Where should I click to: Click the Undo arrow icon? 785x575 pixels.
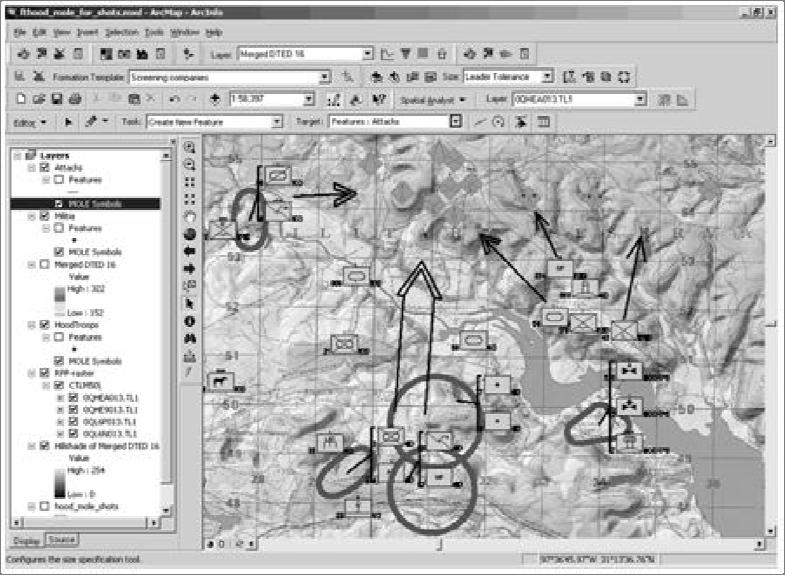point(174,99)
